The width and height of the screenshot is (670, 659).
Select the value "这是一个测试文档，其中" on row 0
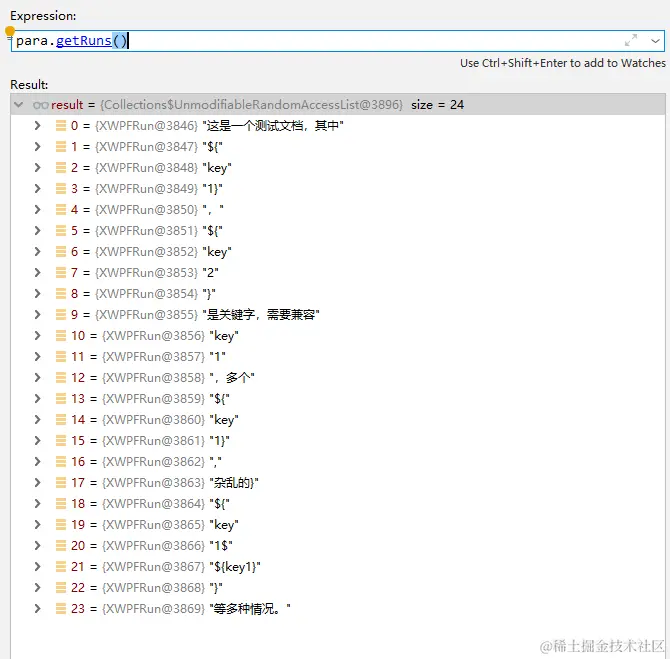point(273,126)
